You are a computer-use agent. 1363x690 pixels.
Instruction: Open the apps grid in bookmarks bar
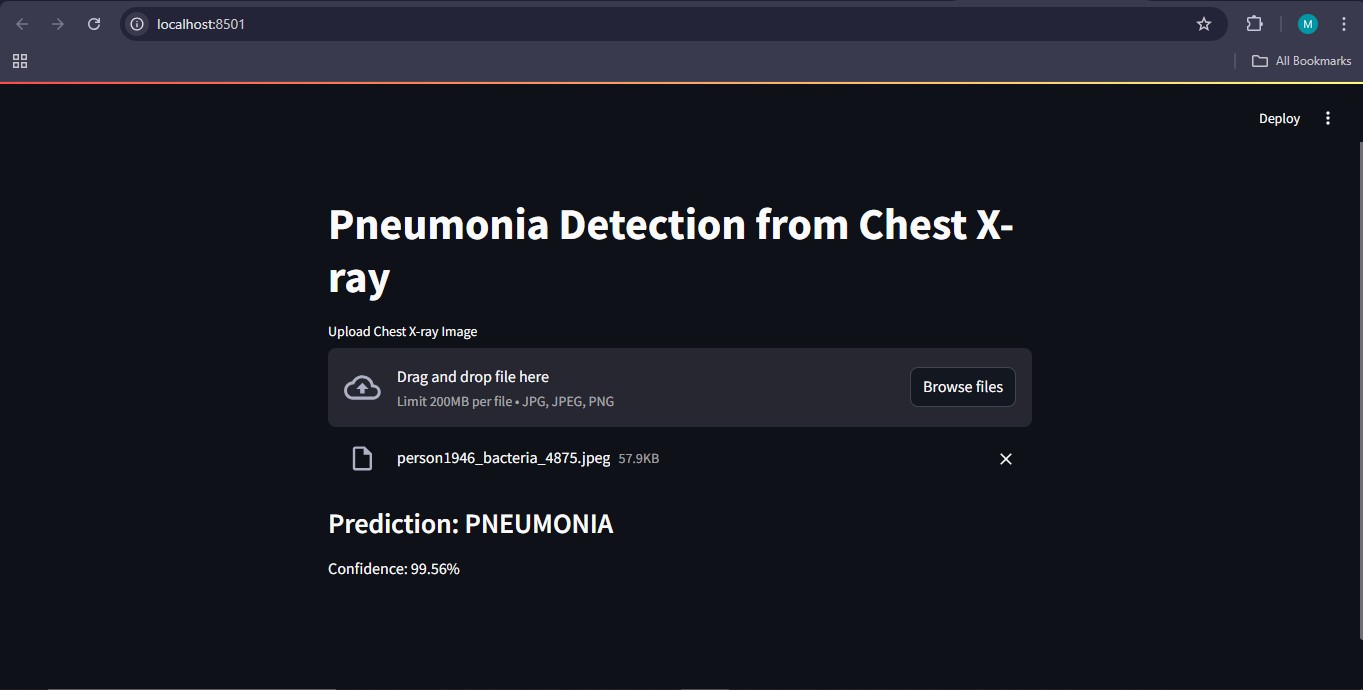pos(20,61)
